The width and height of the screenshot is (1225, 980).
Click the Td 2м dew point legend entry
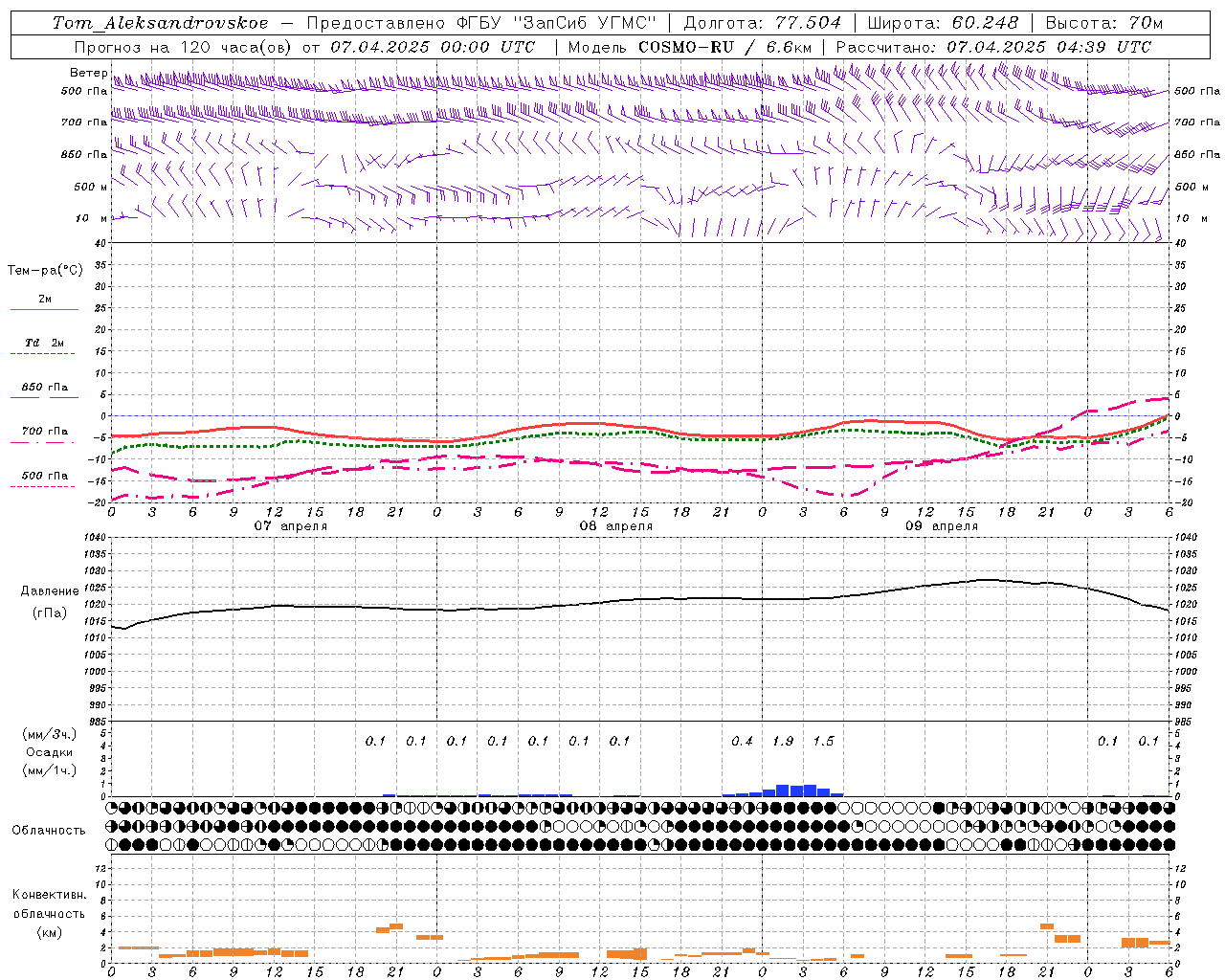click(x=45, y=343)
